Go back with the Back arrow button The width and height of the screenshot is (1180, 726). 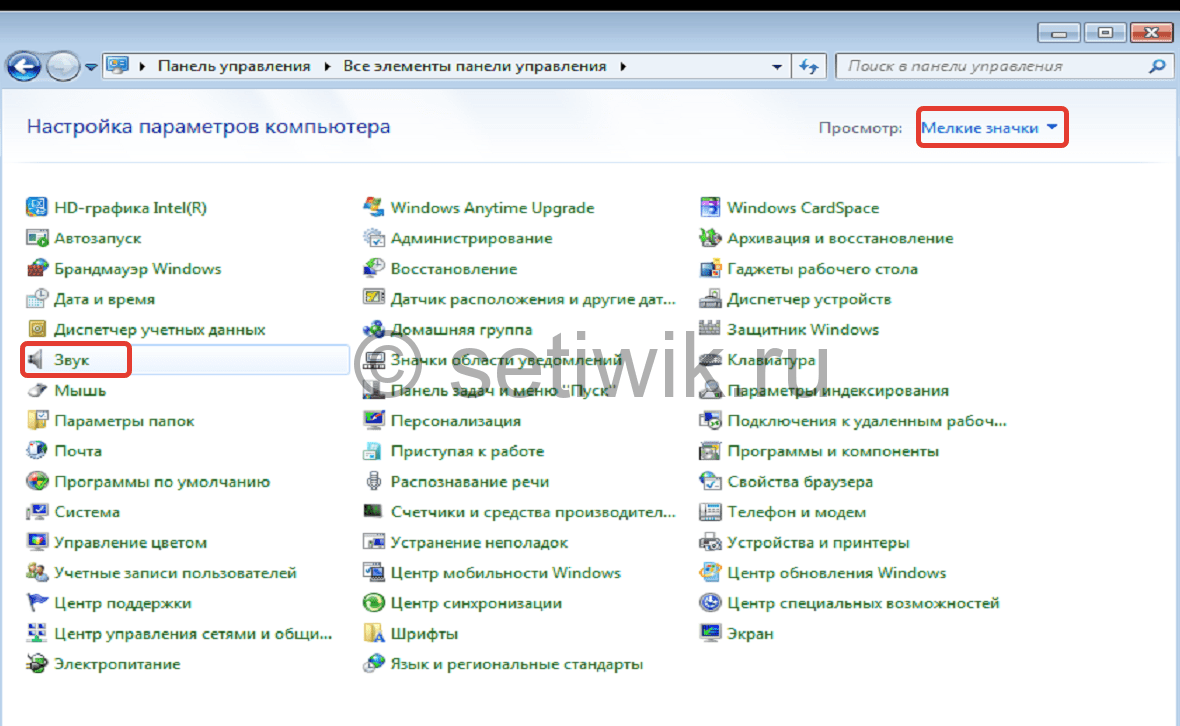[x=24, y=67]
